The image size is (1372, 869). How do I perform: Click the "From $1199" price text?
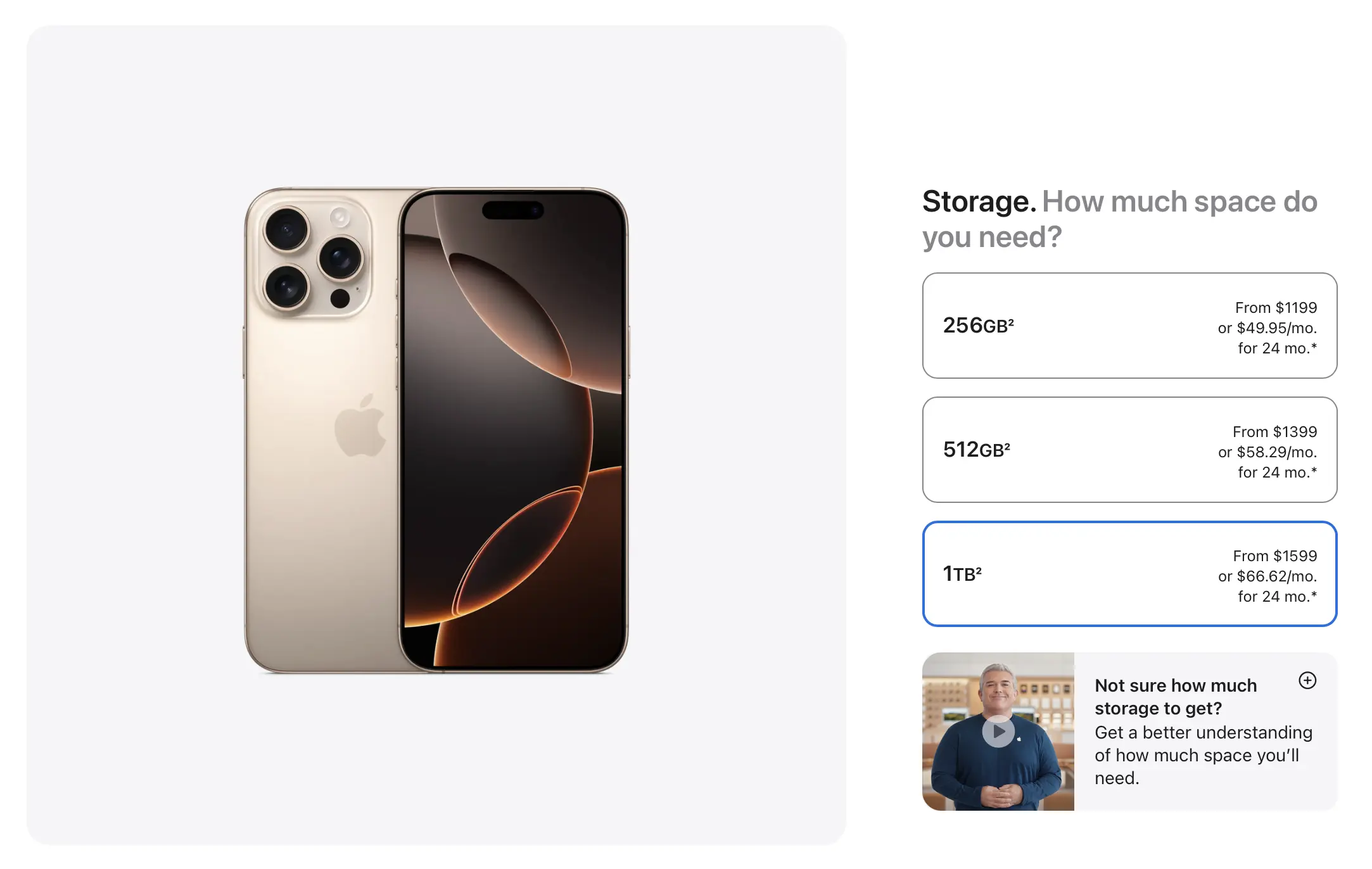[1276, 308]
